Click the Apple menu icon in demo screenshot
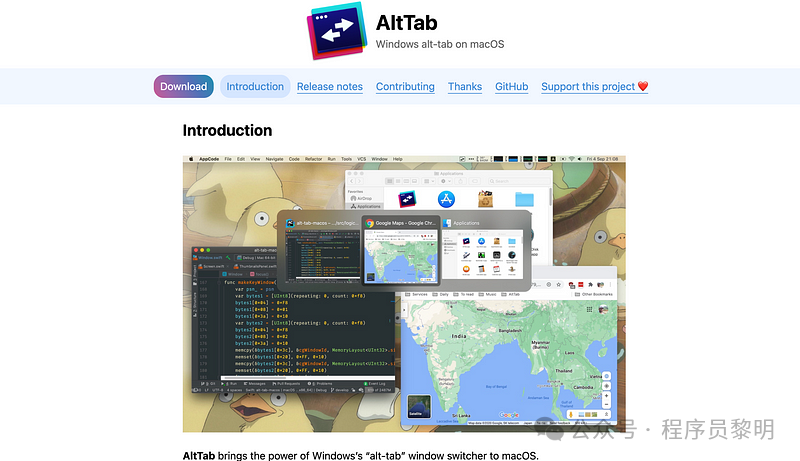Image resolution: width=800 pixels, height=461 pixels. tap(191, 159)
